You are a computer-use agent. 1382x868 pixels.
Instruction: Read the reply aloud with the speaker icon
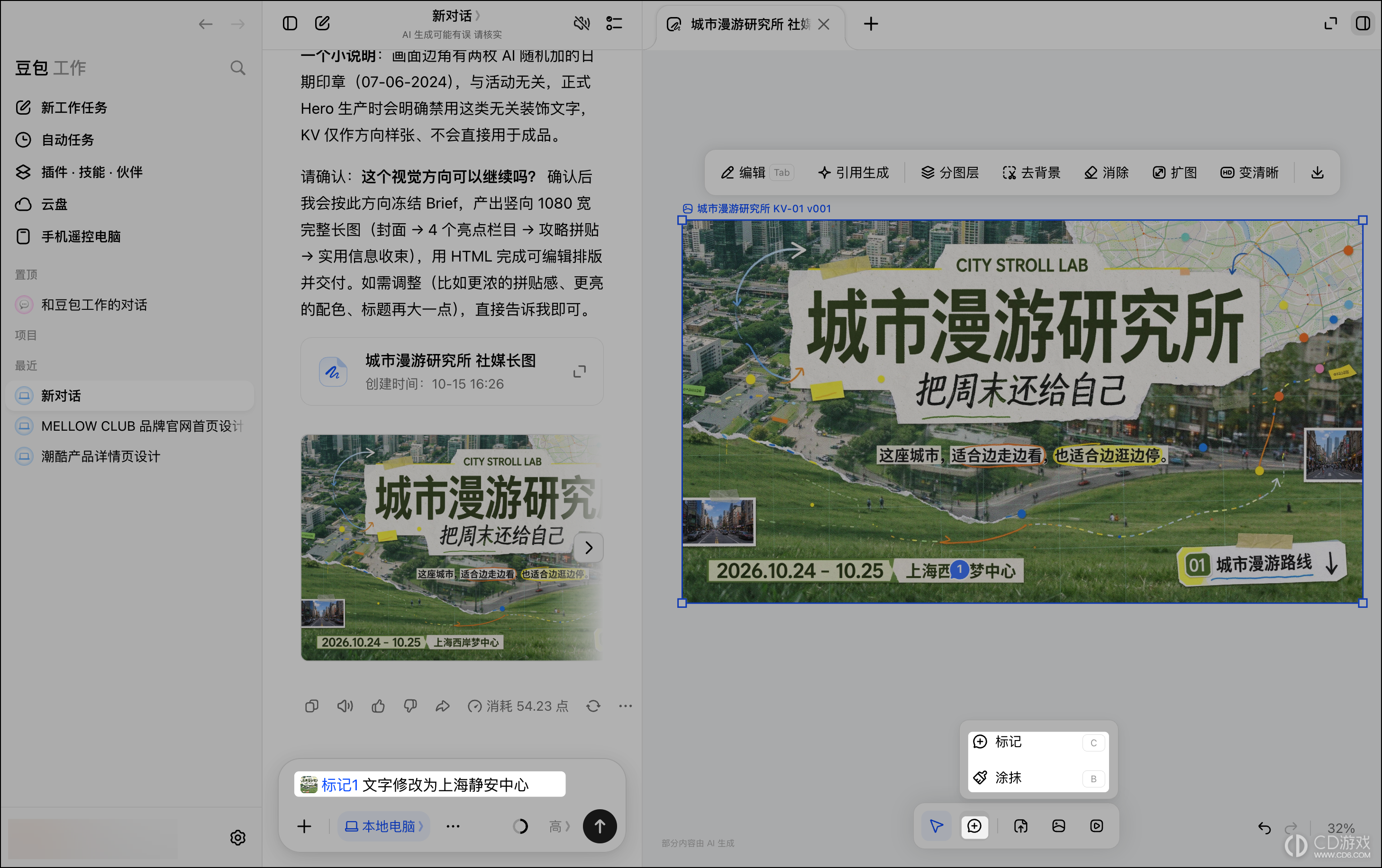pyautogui.click(x=345, y=706)
